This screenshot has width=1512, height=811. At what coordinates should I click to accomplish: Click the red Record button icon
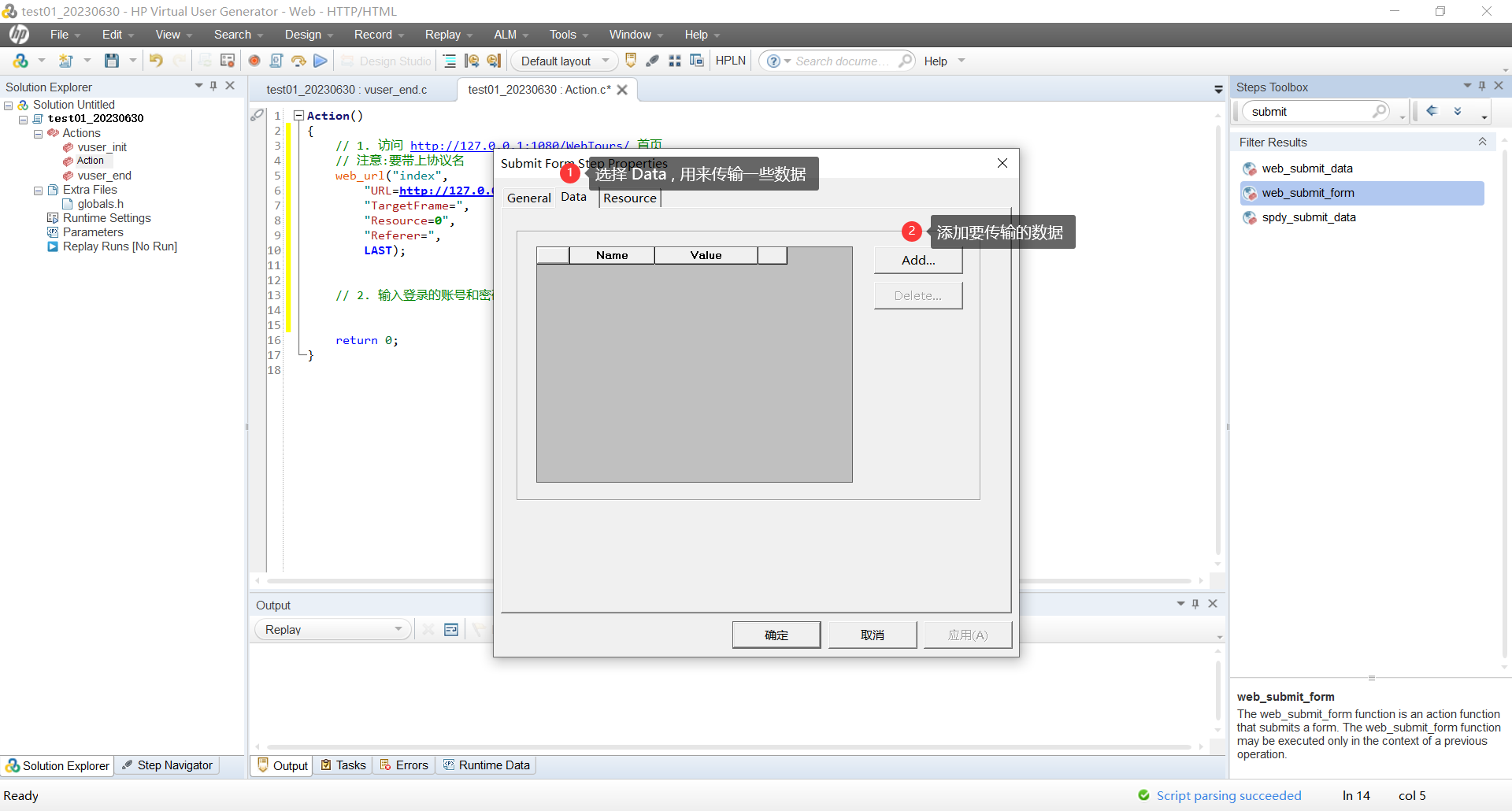254,61
